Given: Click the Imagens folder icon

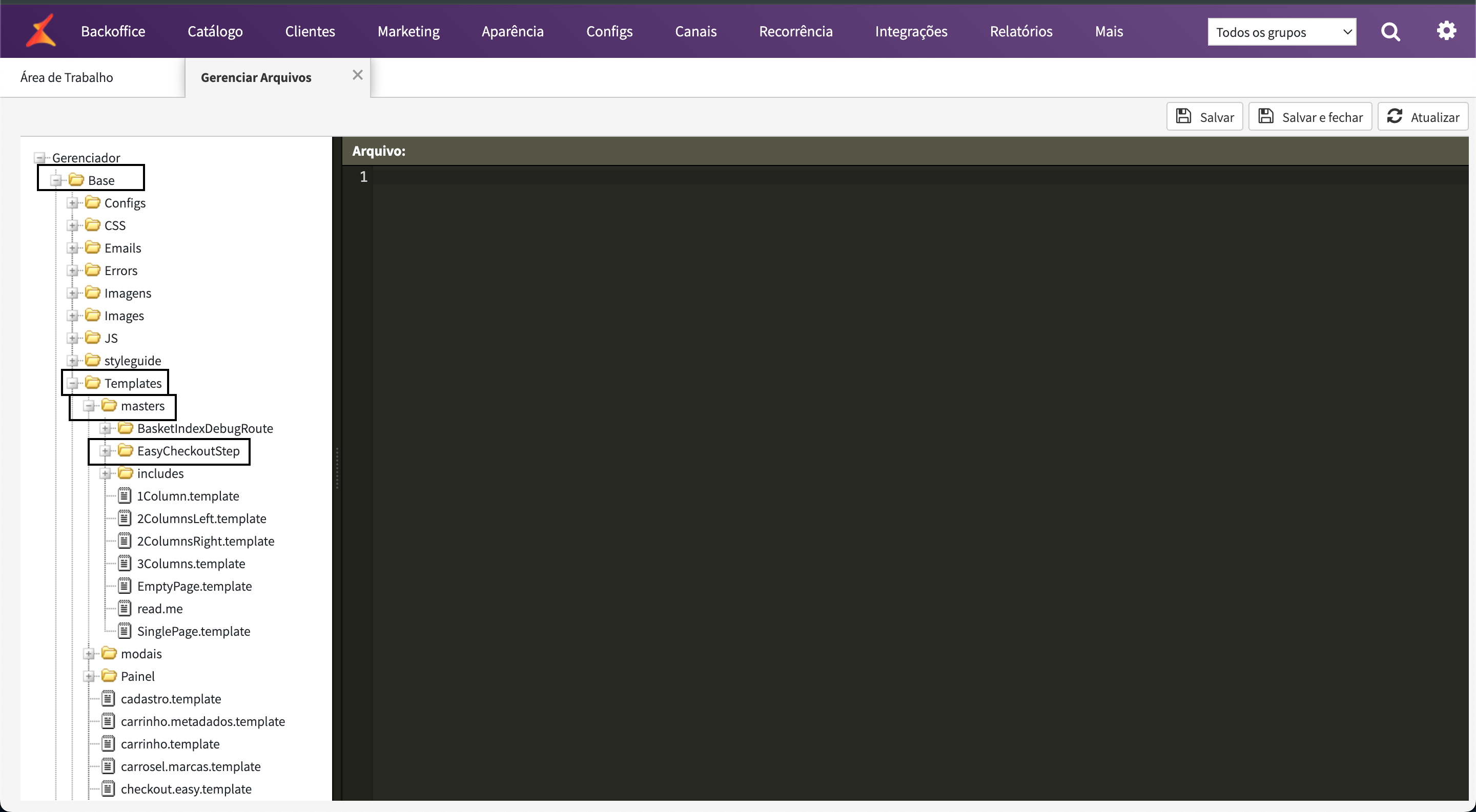Looking at the screenshot, I should (93, 293).
